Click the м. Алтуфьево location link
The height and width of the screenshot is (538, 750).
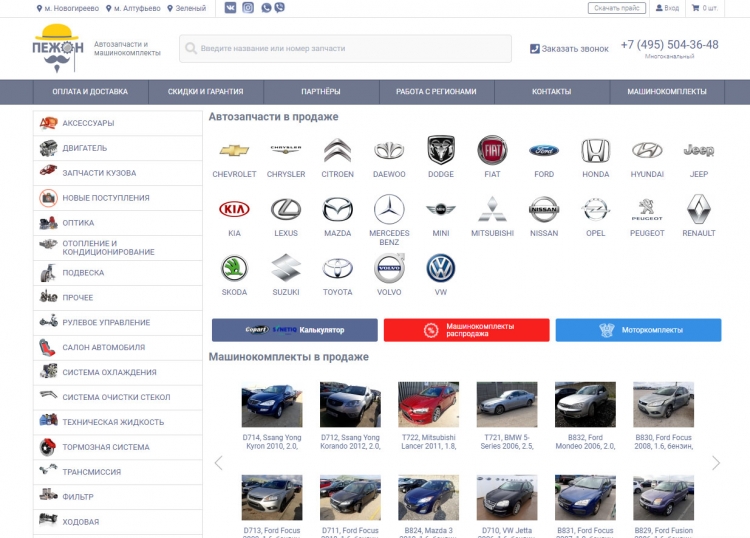(133, 8)
